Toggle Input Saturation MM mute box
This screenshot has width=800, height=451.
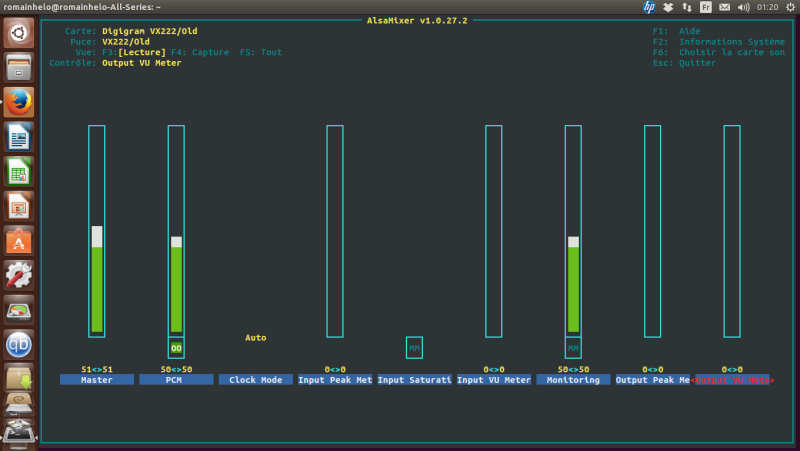(414, 348)
